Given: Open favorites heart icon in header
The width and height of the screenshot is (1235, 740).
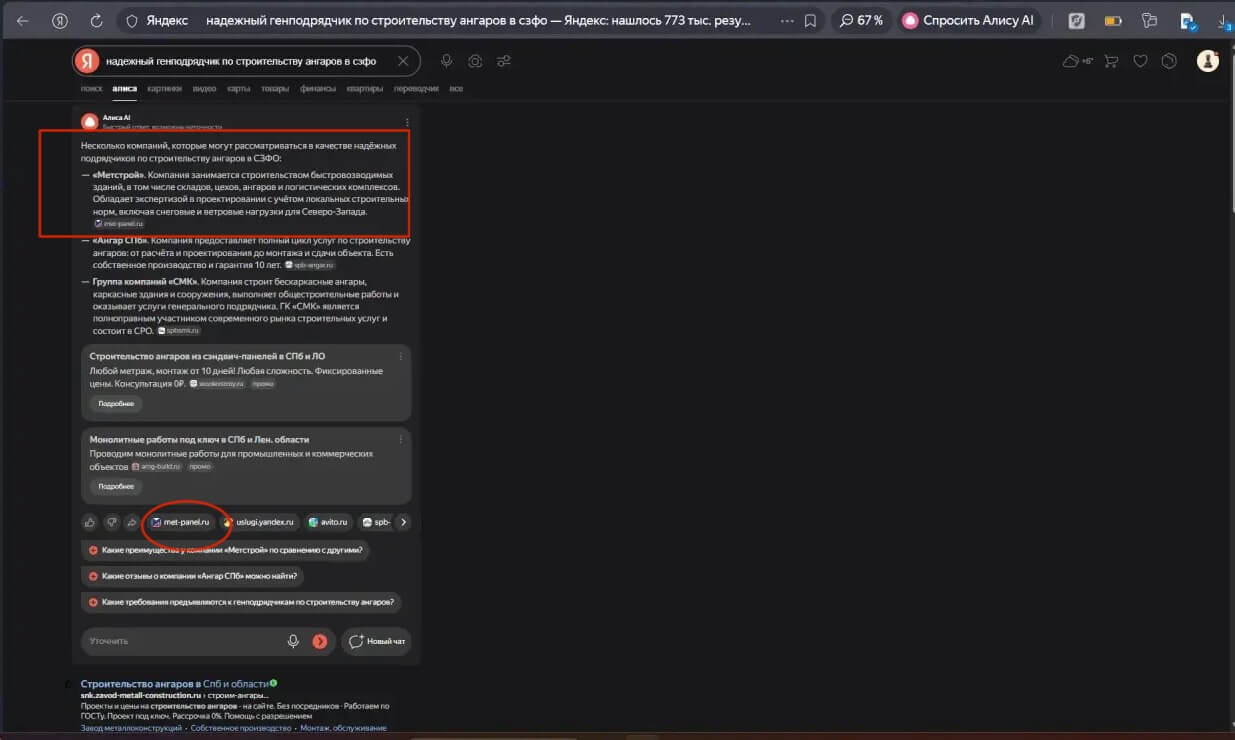Looking at the screenshot, I should [1141, 61].
